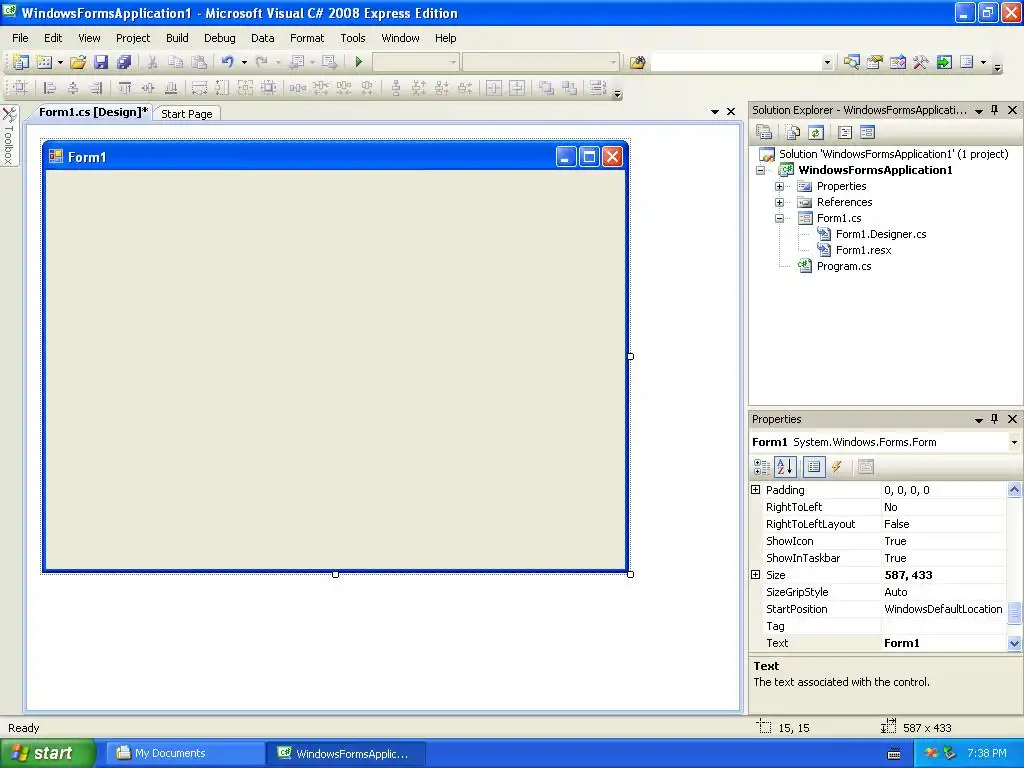
Task: Select Form1.Designer.cs in Solution Explorer
Action: tap(881, 234)
